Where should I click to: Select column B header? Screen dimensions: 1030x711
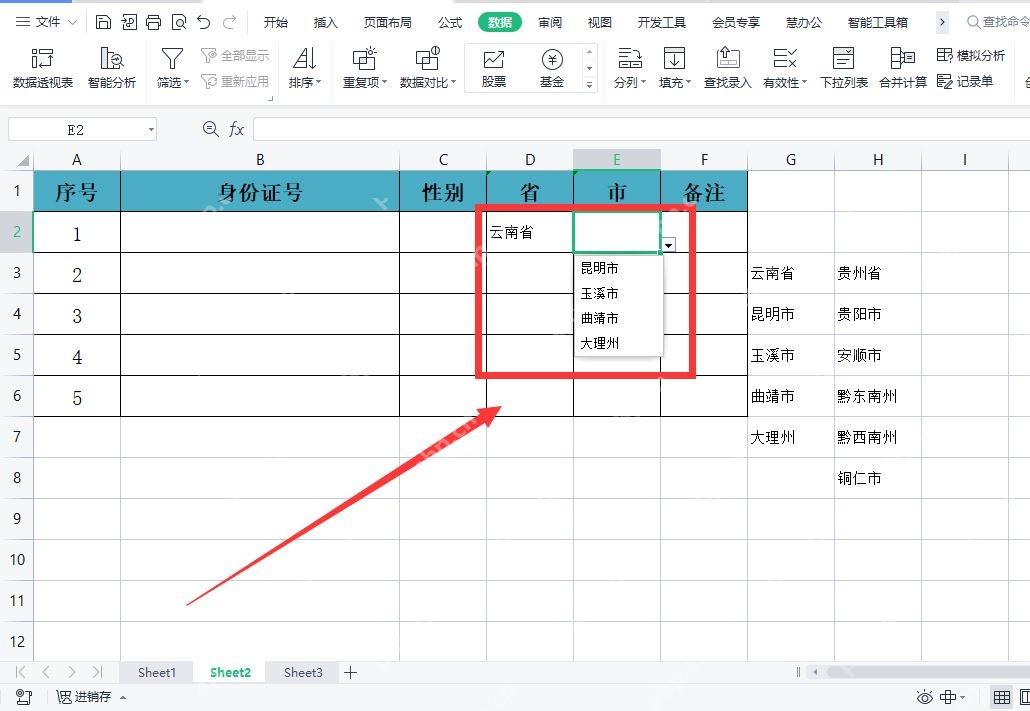coord(260,160)
